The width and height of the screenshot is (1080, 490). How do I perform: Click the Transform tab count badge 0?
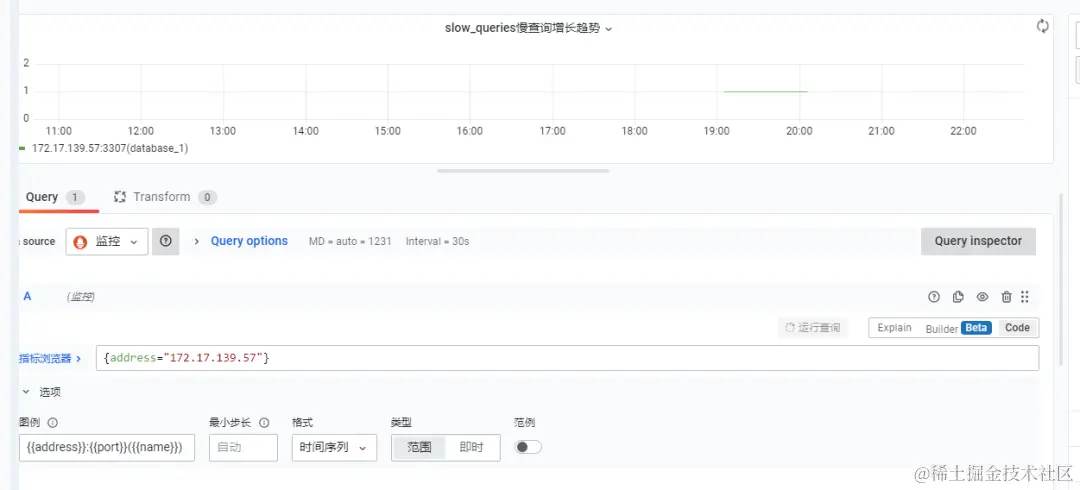click(207, 198)
